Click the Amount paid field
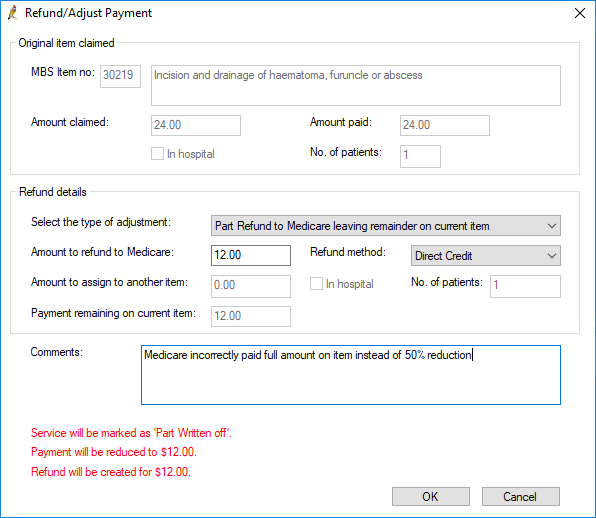596x518 pixels. point(445,125)
